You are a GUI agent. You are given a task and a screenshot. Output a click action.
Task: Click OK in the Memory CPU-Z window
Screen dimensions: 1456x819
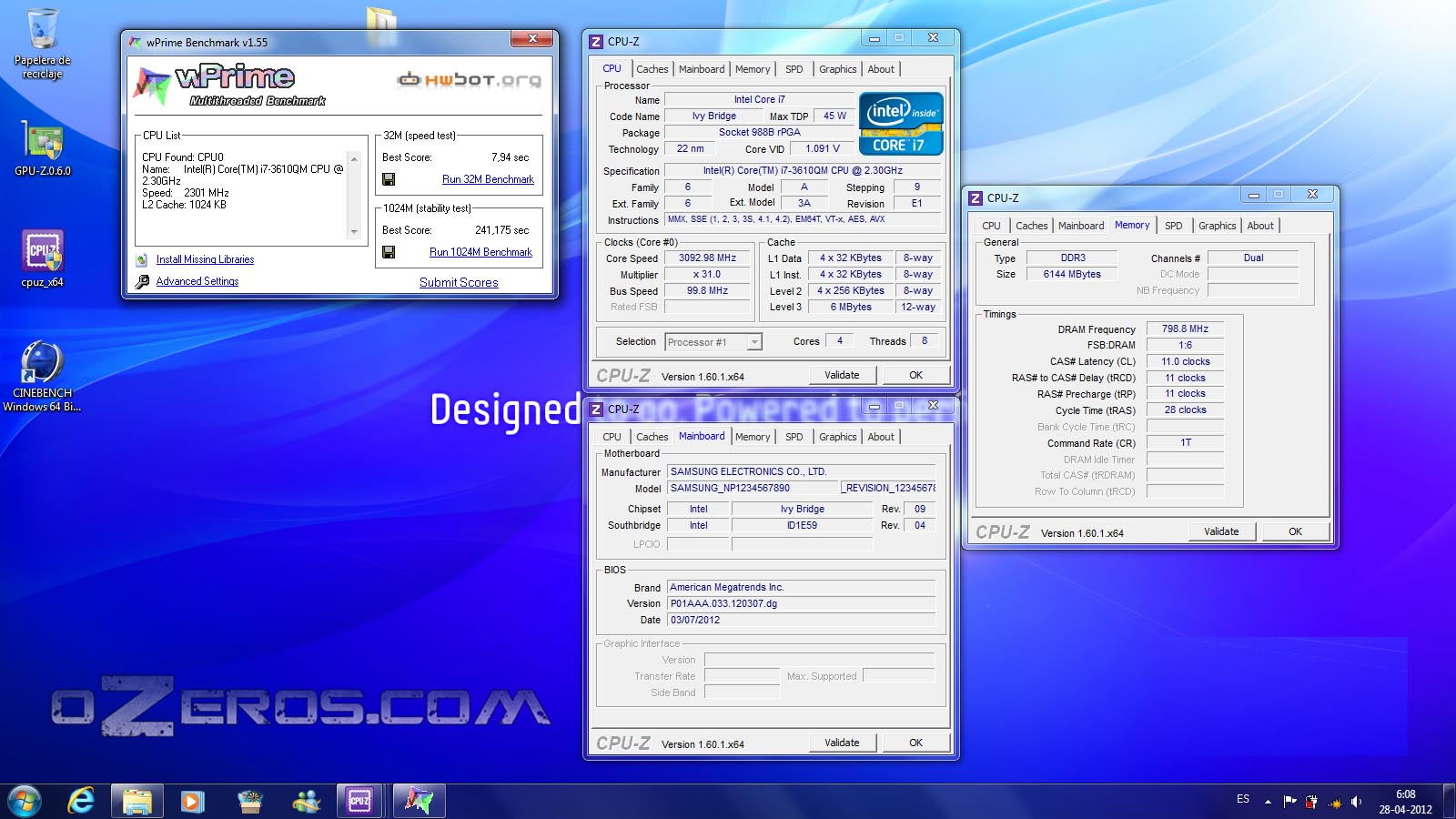pos(1295,531)
